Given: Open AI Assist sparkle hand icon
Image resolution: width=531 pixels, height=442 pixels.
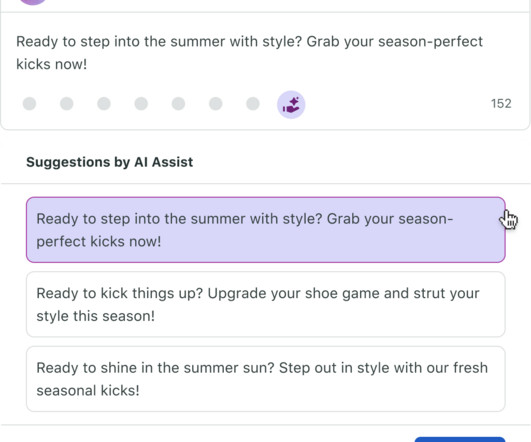Looking at the screenshot, I should coord(291,105).
